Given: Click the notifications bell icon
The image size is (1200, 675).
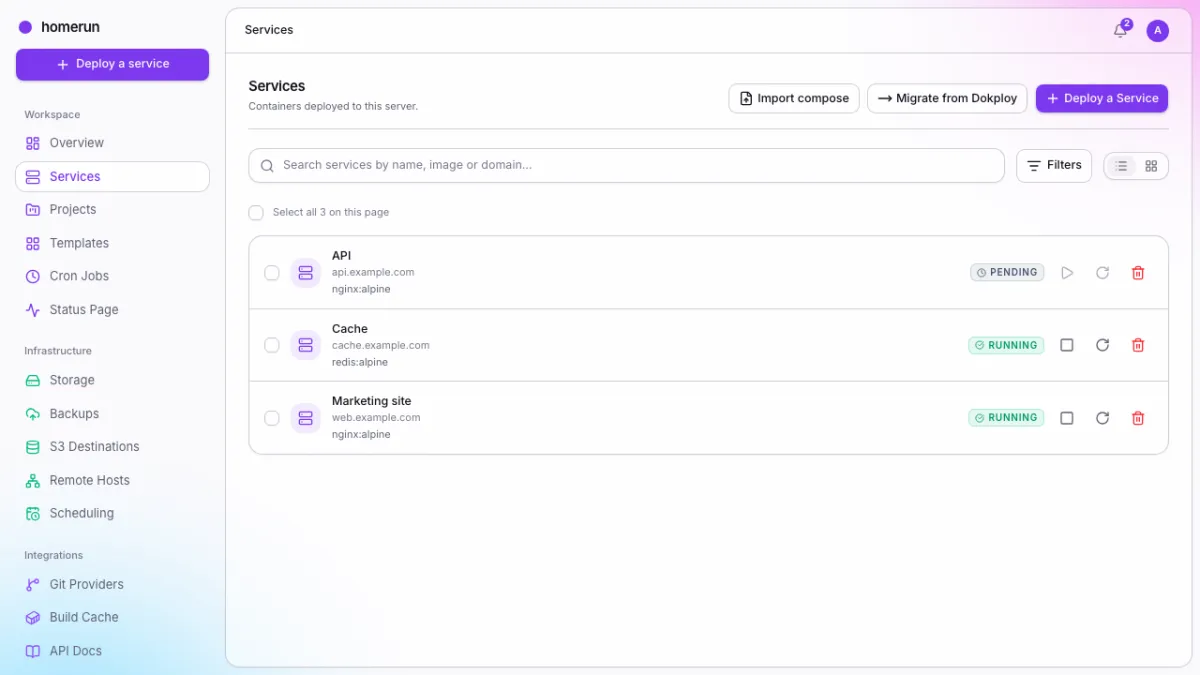Looking at the screenshot, I should tap(1120, 31).
